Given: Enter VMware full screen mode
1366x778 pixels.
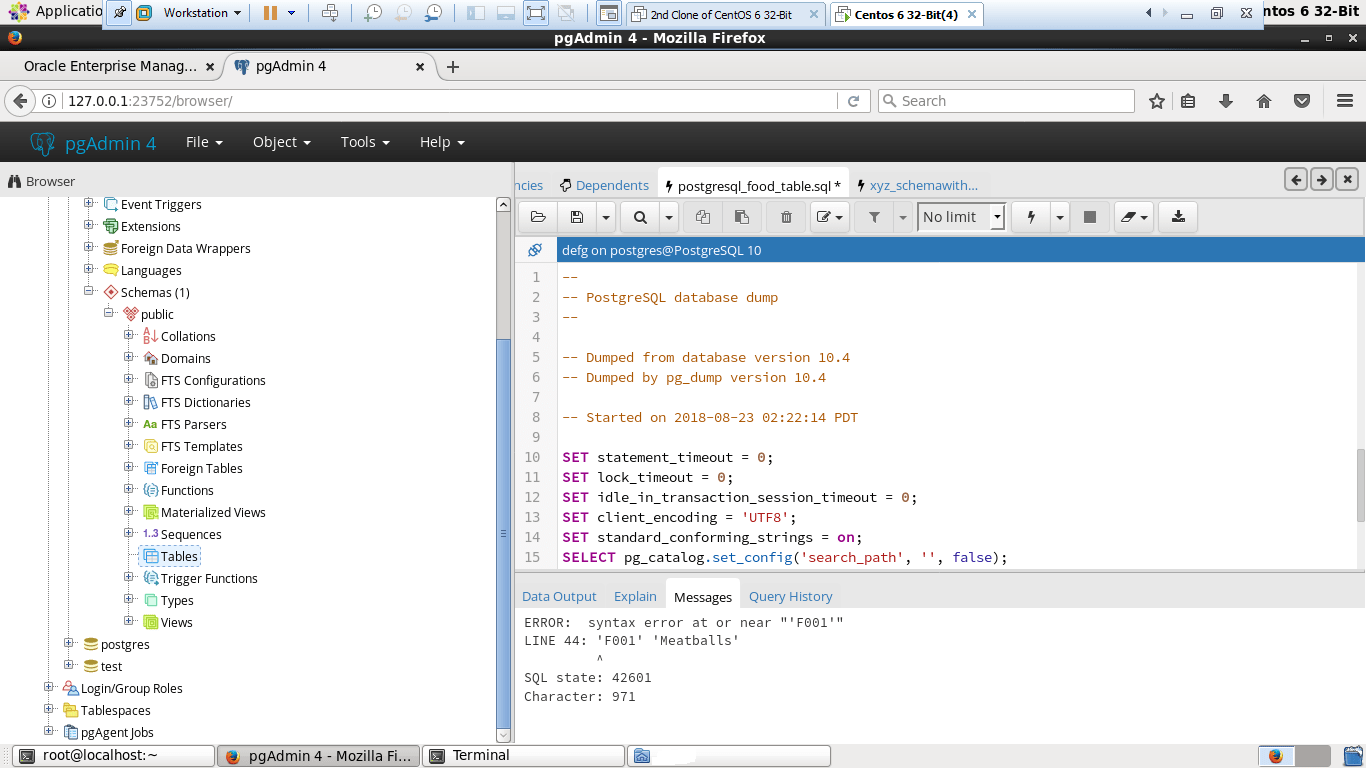Looking at the screenshot, I should click(x=535, y=13).
